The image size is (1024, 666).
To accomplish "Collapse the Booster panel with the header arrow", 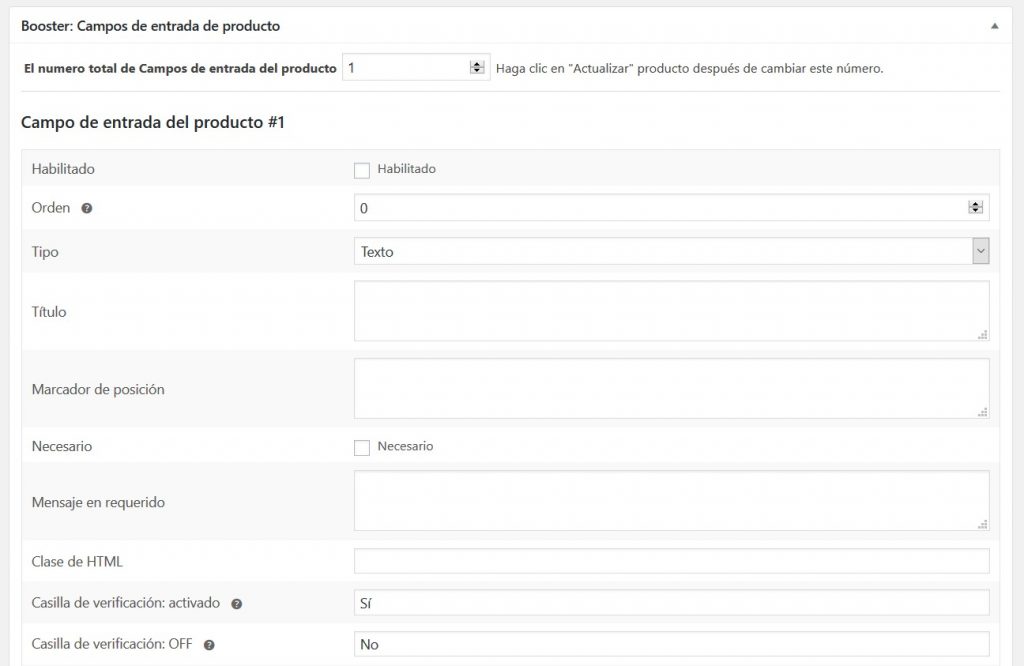I will coord(994,27).
